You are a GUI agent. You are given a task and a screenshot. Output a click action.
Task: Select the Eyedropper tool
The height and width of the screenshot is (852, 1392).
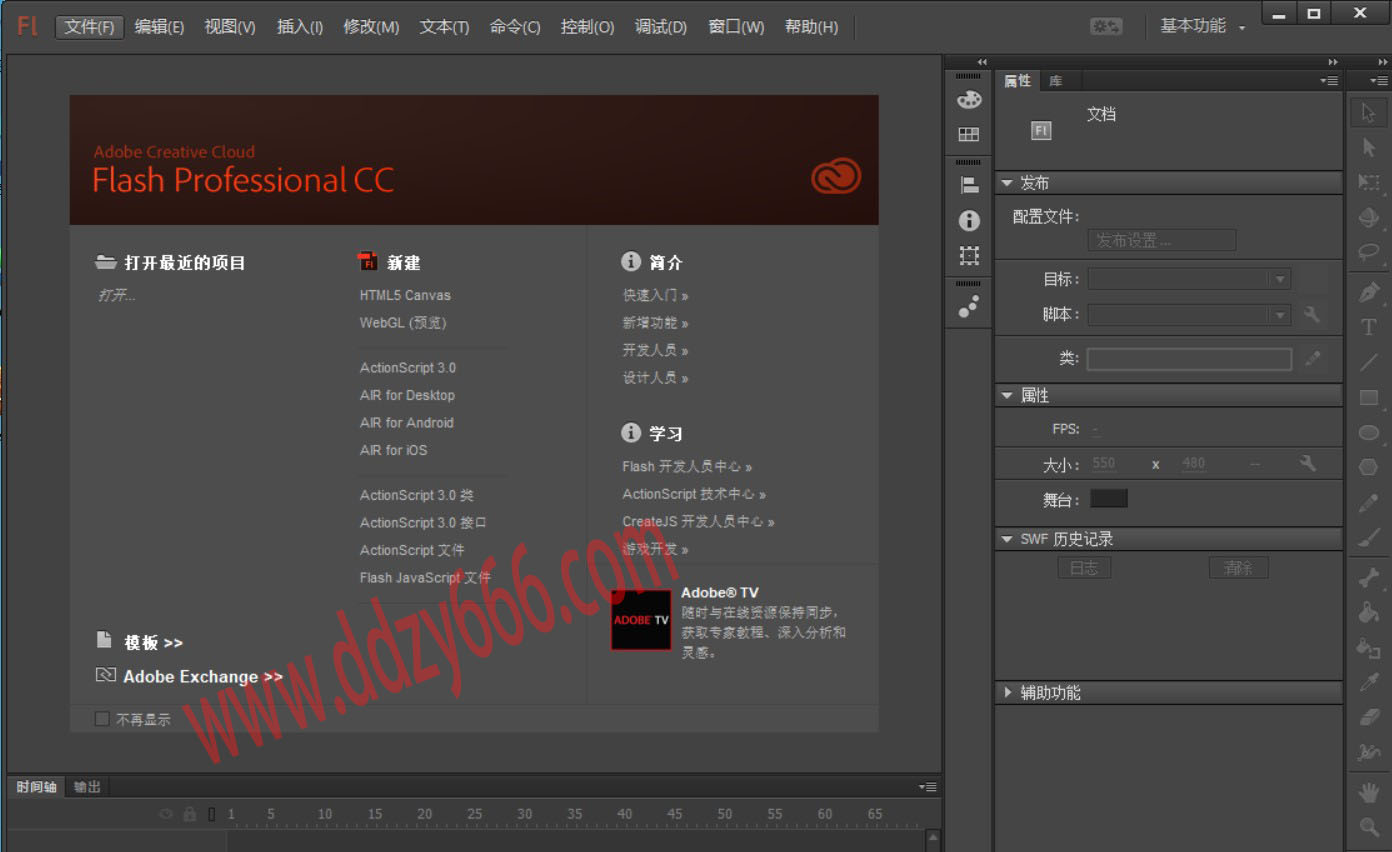coord(1368,682)
